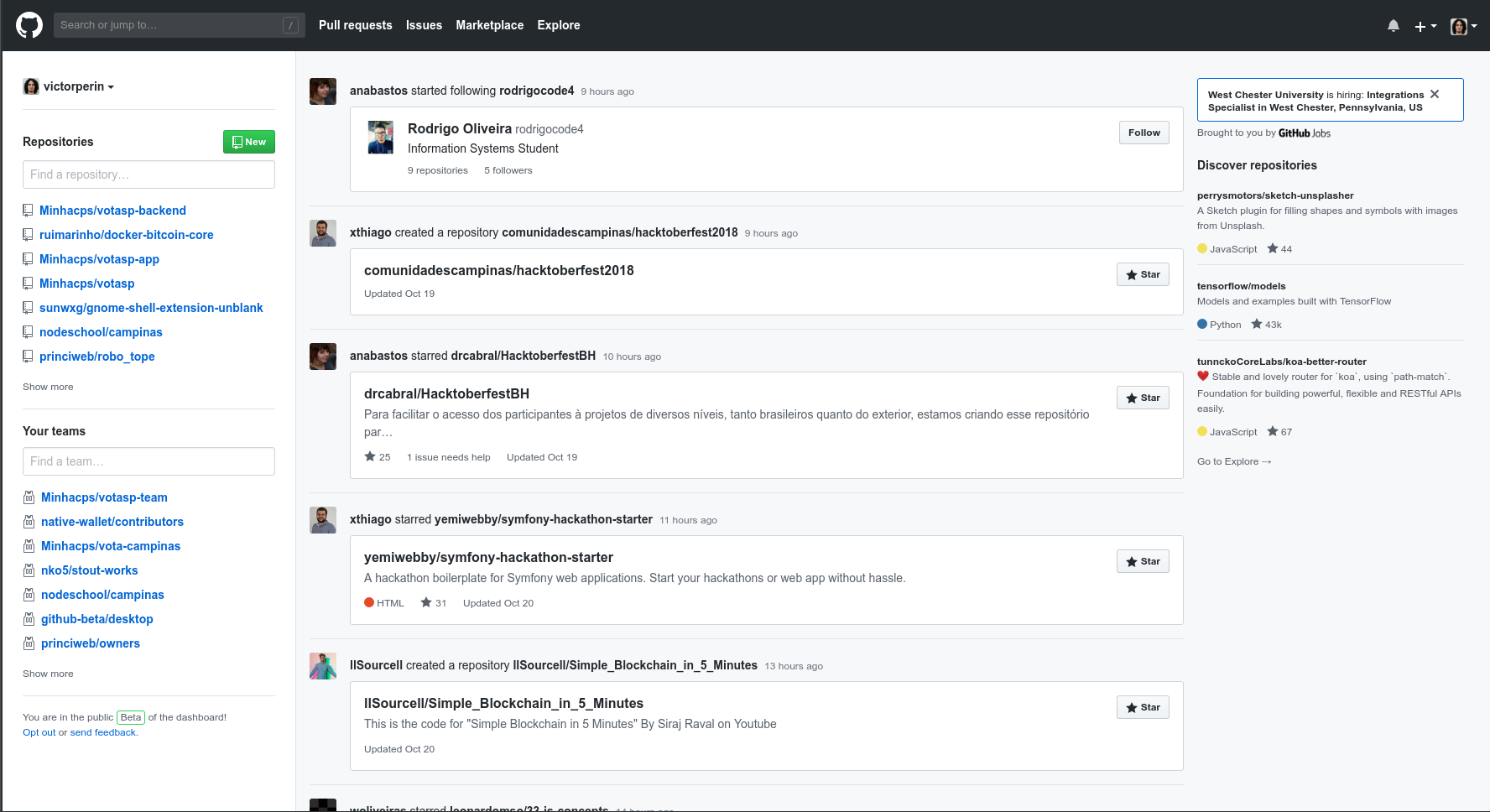
Task: Open anabastos avatar on the following event
Action: (323, 91)
